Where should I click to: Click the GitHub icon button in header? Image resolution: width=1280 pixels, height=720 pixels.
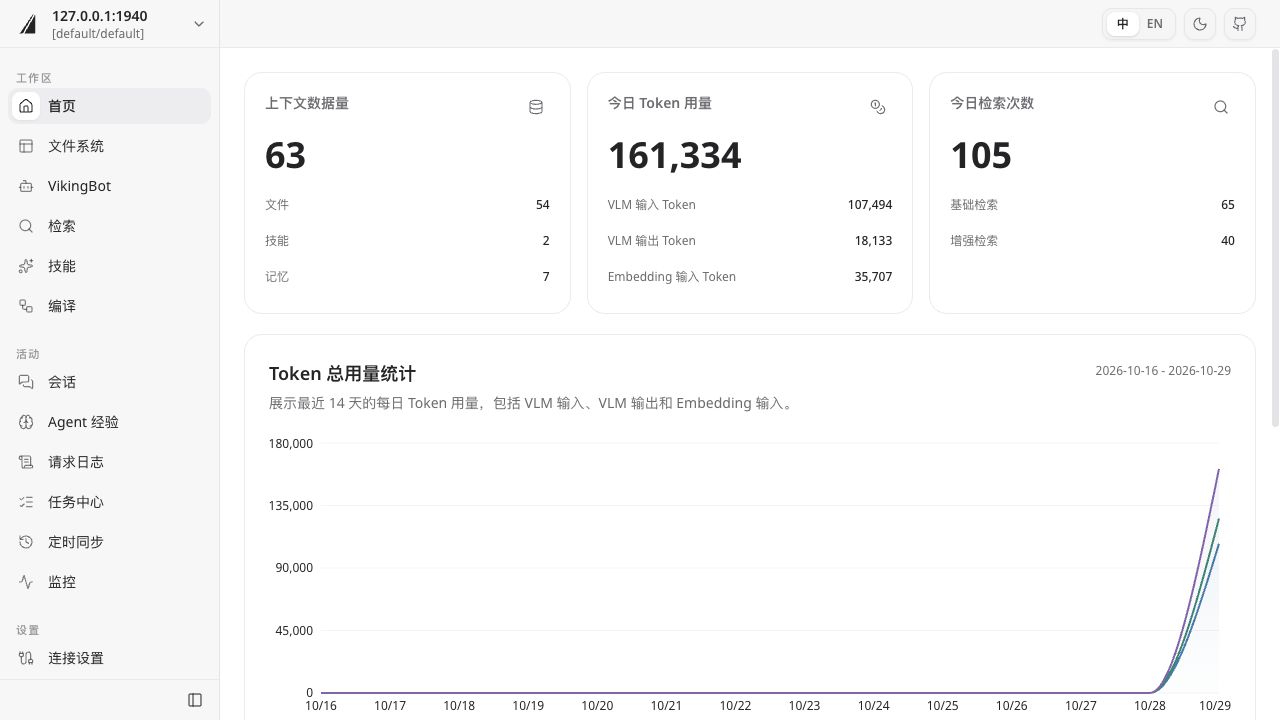click(1240, 24)
